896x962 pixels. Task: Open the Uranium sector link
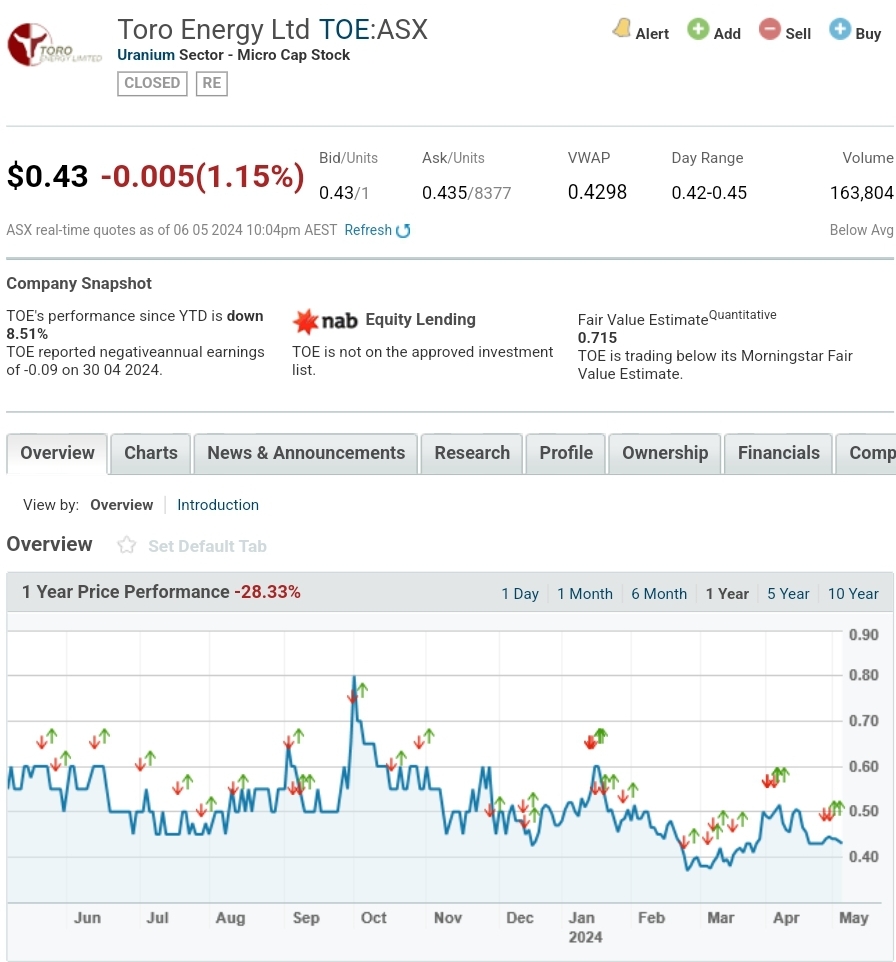(146, 55)
